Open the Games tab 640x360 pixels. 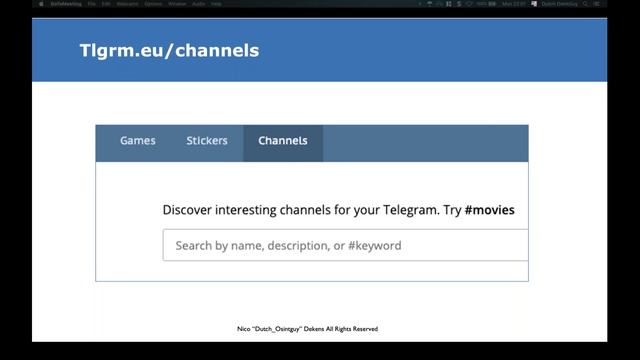pos(138,141)
